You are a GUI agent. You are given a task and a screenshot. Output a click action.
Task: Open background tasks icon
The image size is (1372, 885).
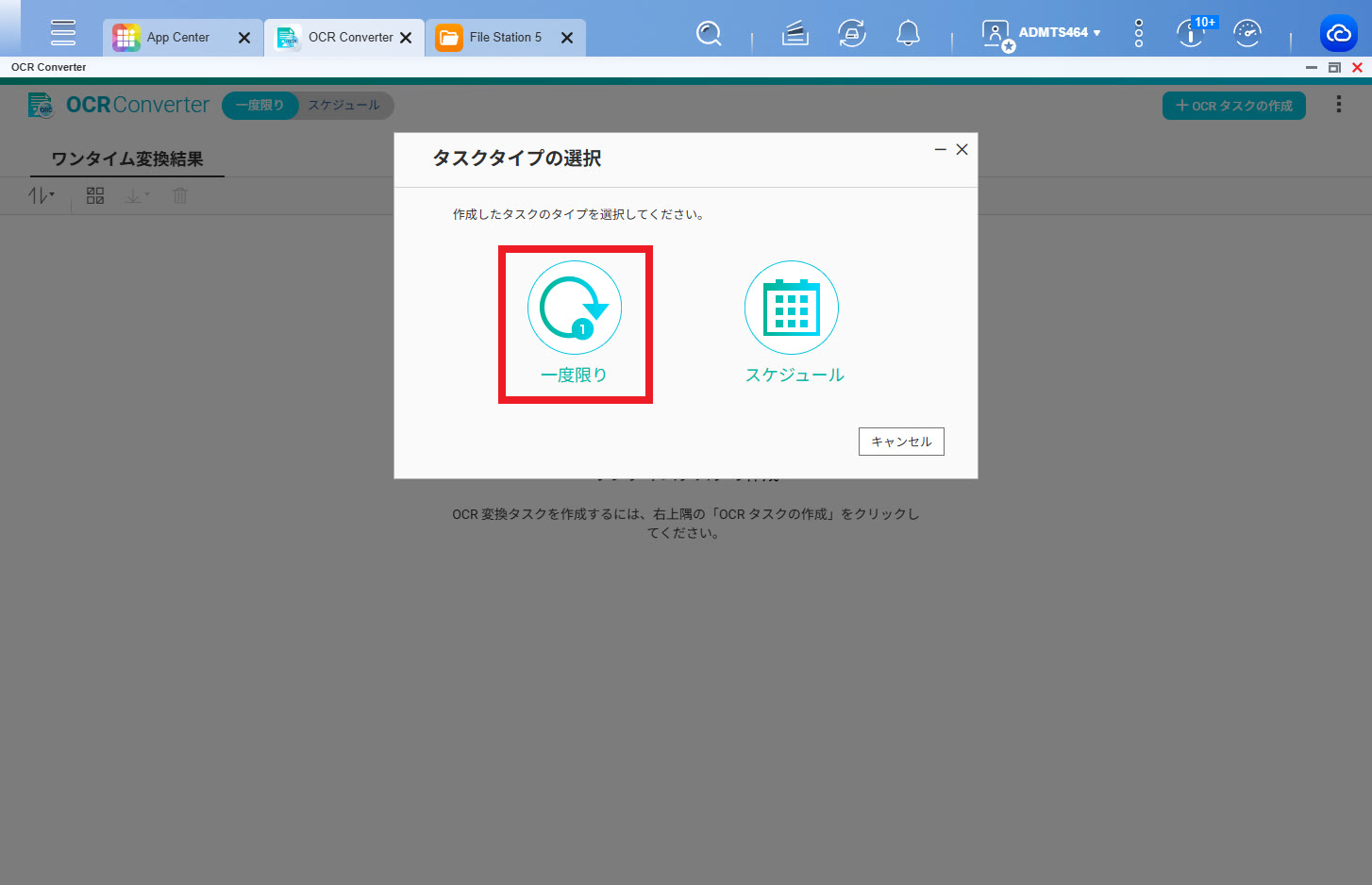pos(795,34)
